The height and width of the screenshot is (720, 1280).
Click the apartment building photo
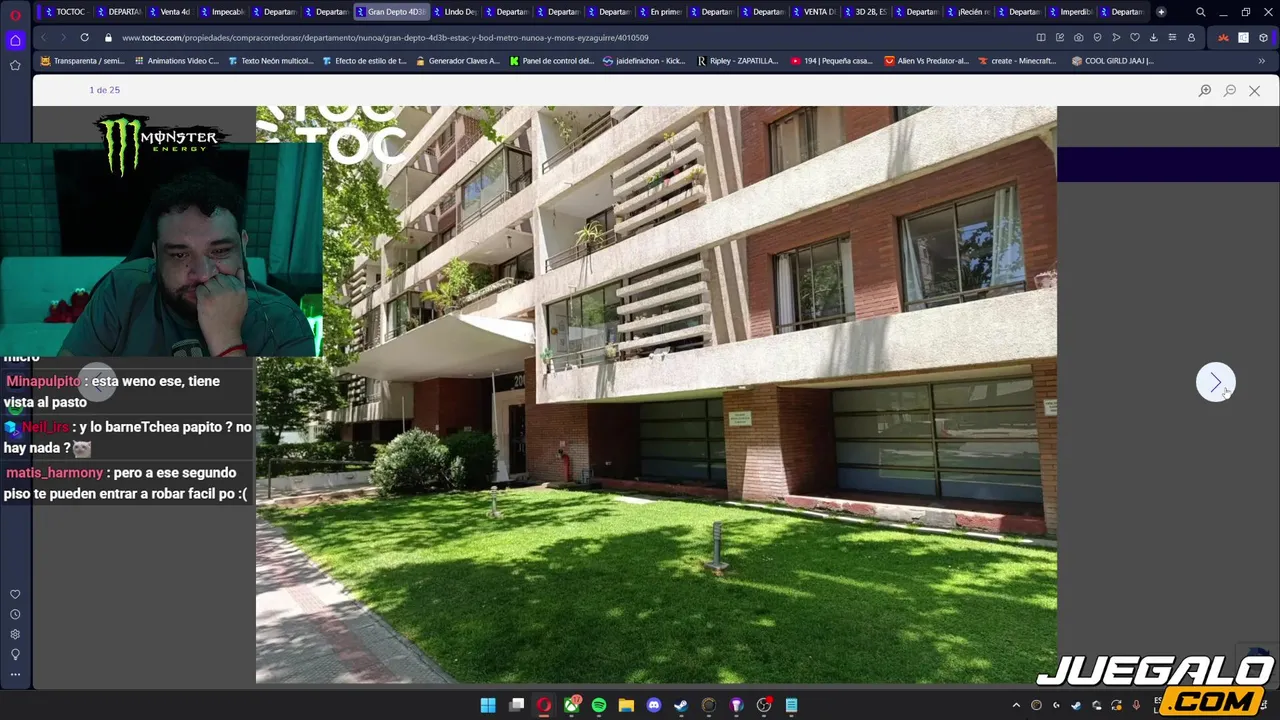click(656, 395)
